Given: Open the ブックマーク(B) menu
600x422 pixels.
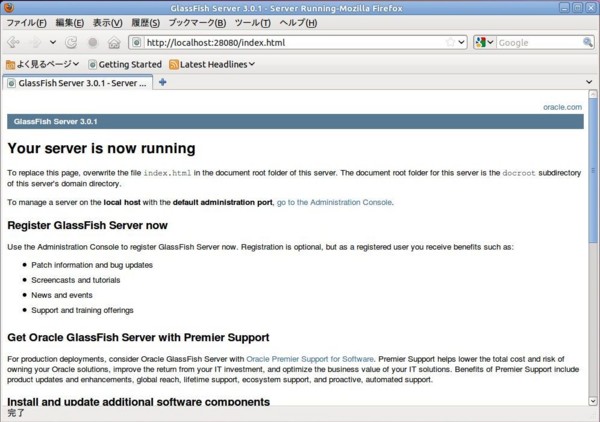Looking at the screenshot, I should tap(197, 23).
